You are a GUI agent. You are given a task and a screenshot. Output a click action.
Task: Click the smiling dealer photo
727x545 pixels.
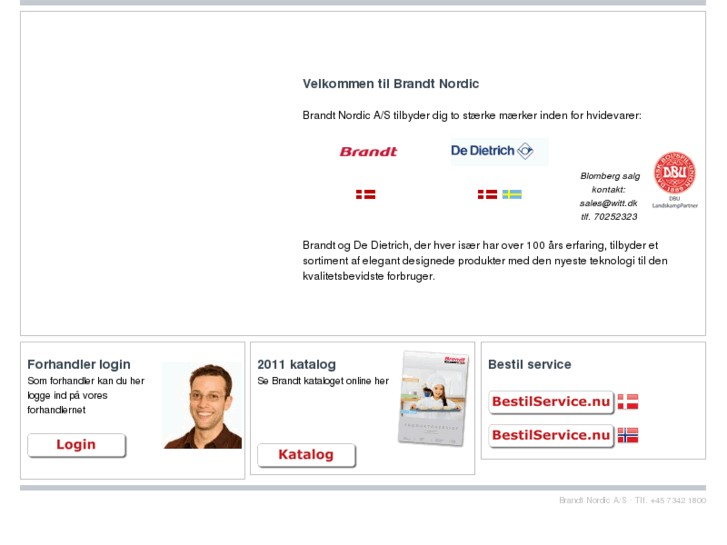[x=202, y=405]
